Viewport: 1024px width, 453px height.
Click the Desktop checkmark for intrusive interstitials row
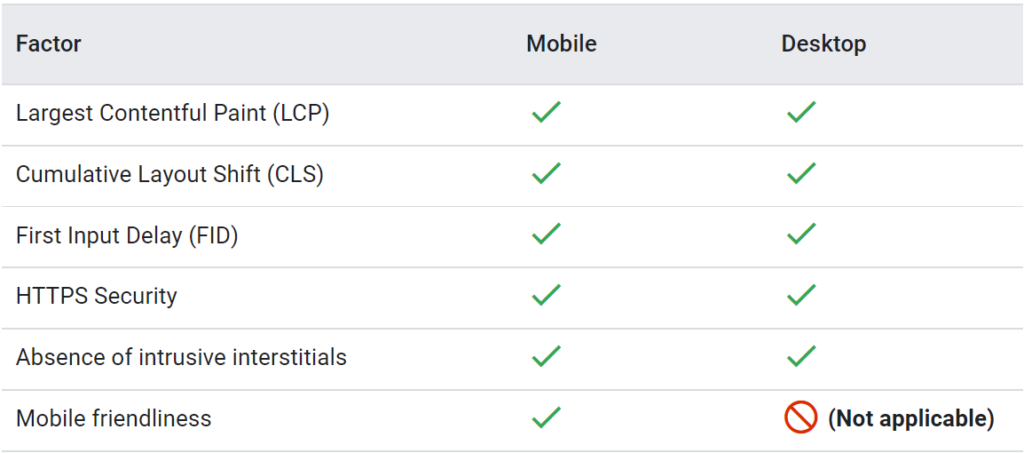click(801, 357)
